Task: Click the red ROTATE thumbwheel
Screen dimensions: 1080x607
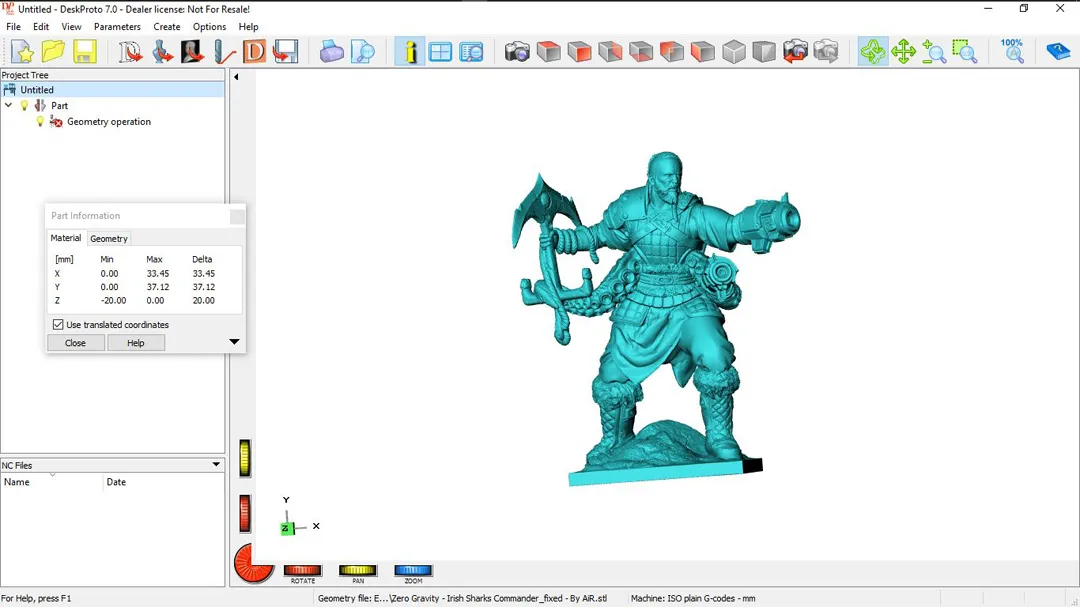Action: (302, 570)
